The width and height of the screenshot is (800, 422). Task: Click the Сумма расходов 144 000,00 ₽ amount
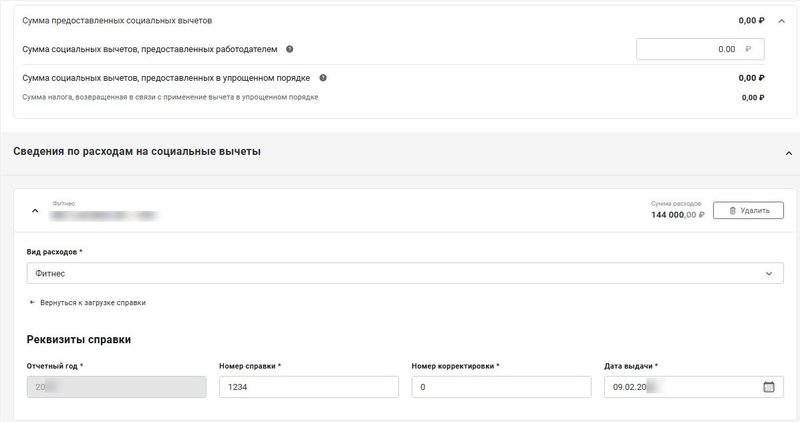[677, 214]
